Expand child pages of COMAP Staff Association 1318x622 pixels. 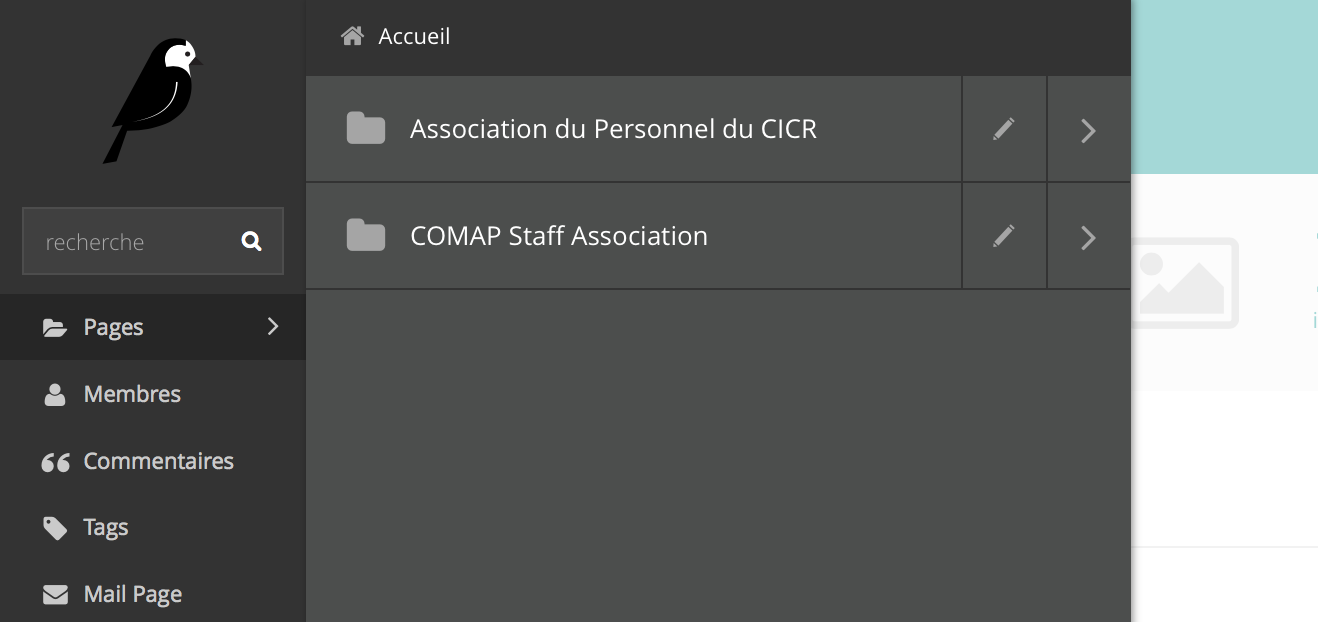tap(1089, 237)
